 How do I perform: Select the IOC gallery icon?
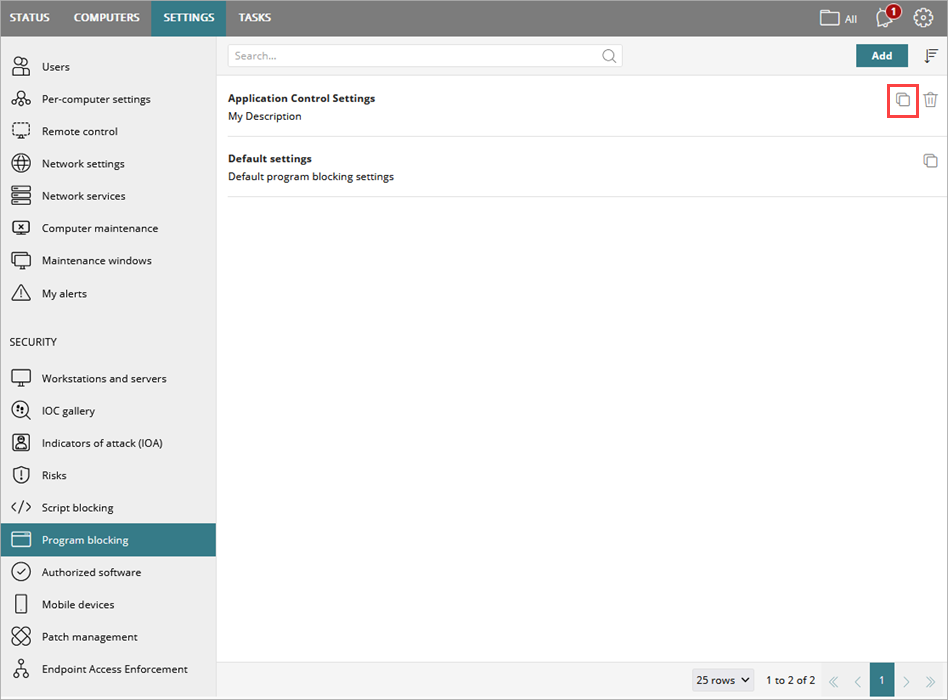click(x=21, y=410)
